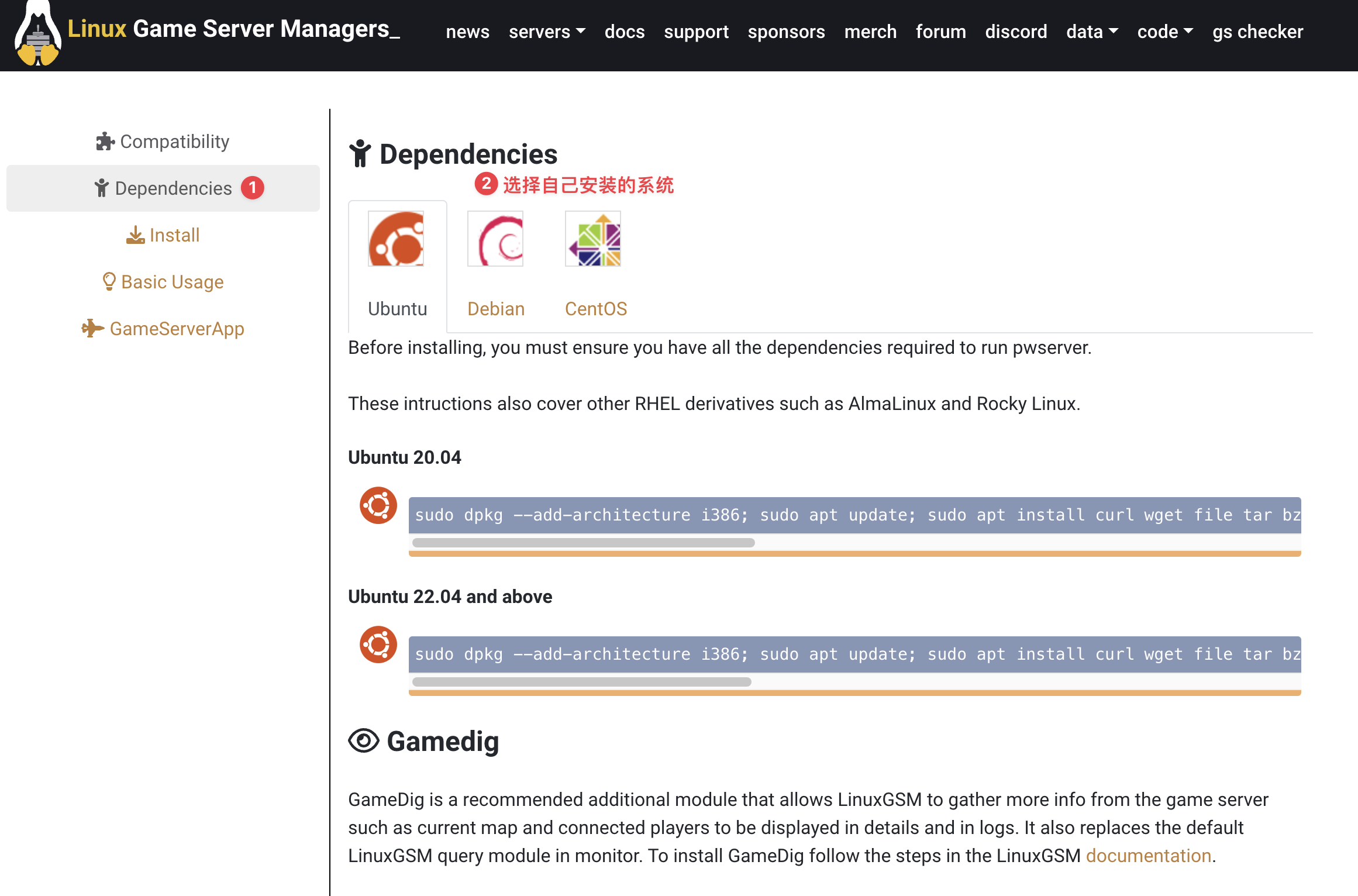
Task: Click Ubuntu icon beside 20.04 command
Action: click(378, 505)
